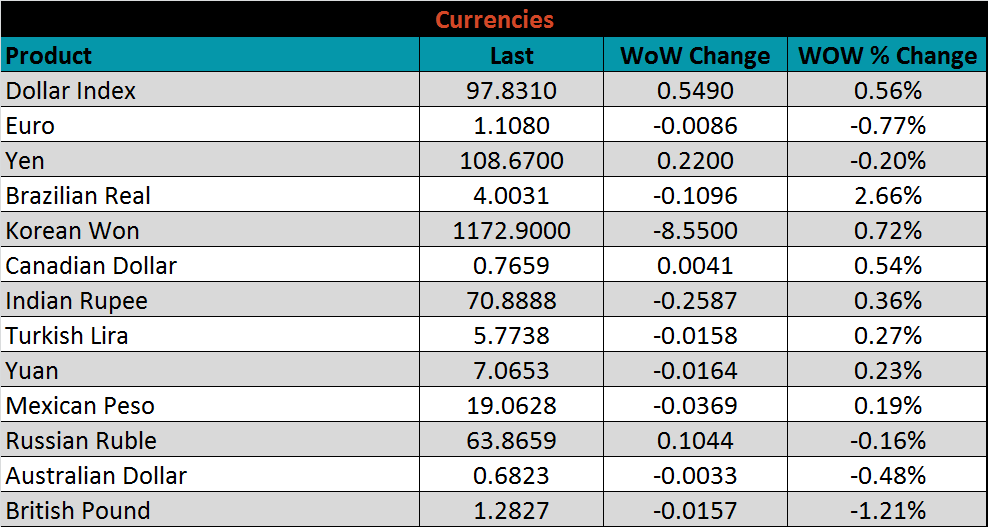Select British Pound percent change -1.21%
Screen dimensions: 988x527
point(887,511)
